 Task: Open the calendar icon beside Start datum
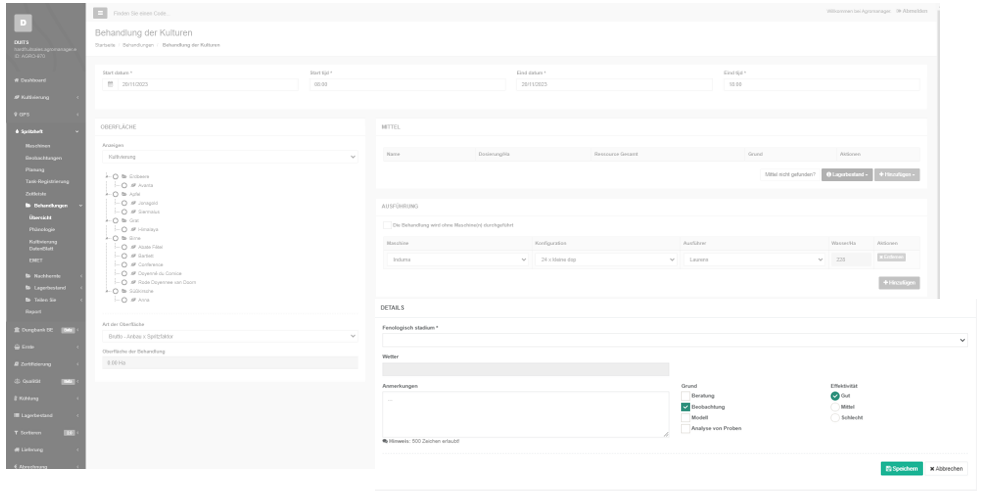click(110, 84)
